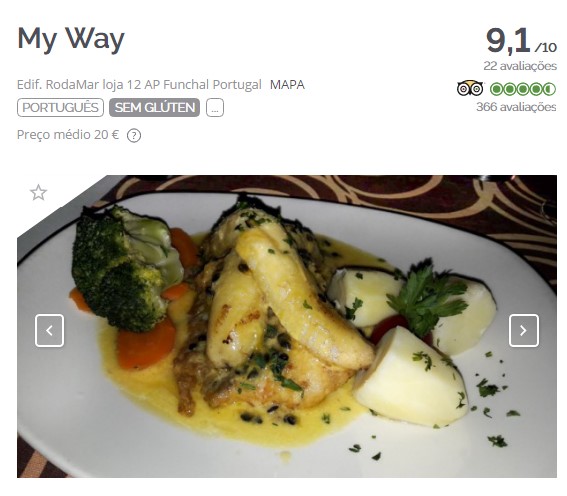Open the fish dish photo

point(287,326)
